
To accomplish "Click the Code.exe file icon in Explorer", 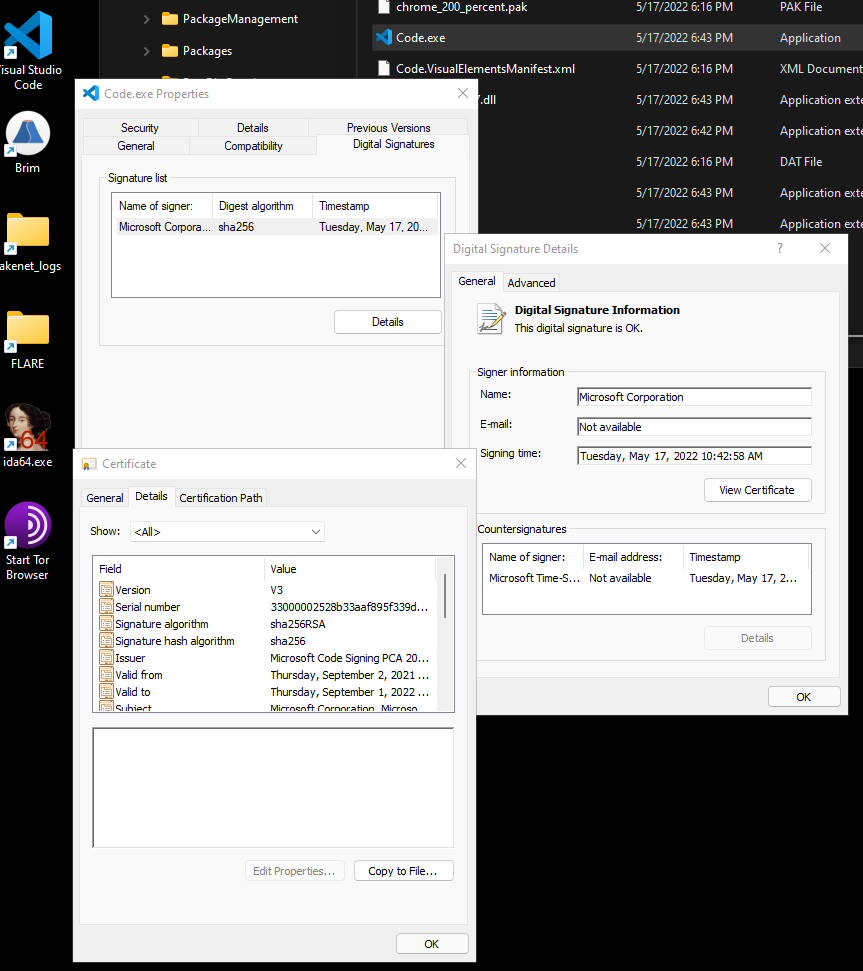I will click(x=384, y=37).
